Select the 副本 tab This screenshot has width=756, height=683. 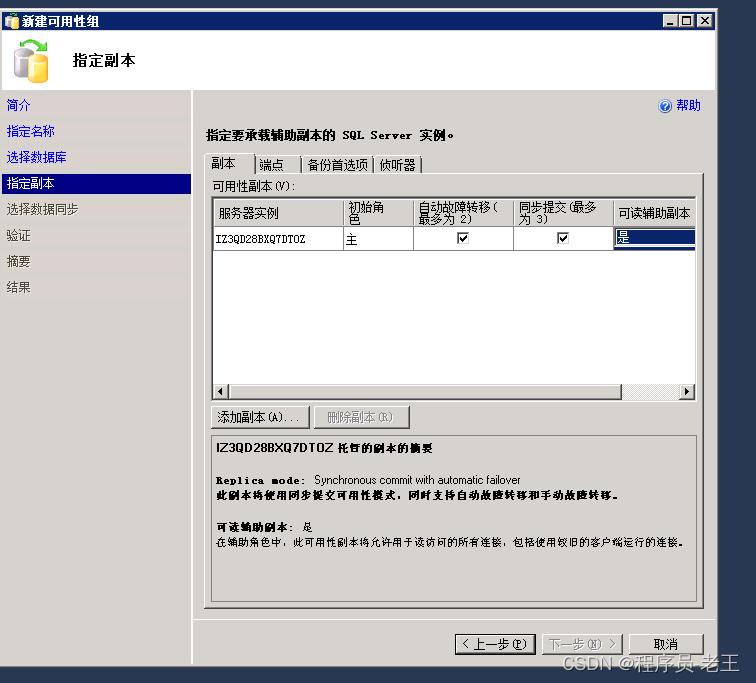(x=224, y=164)
